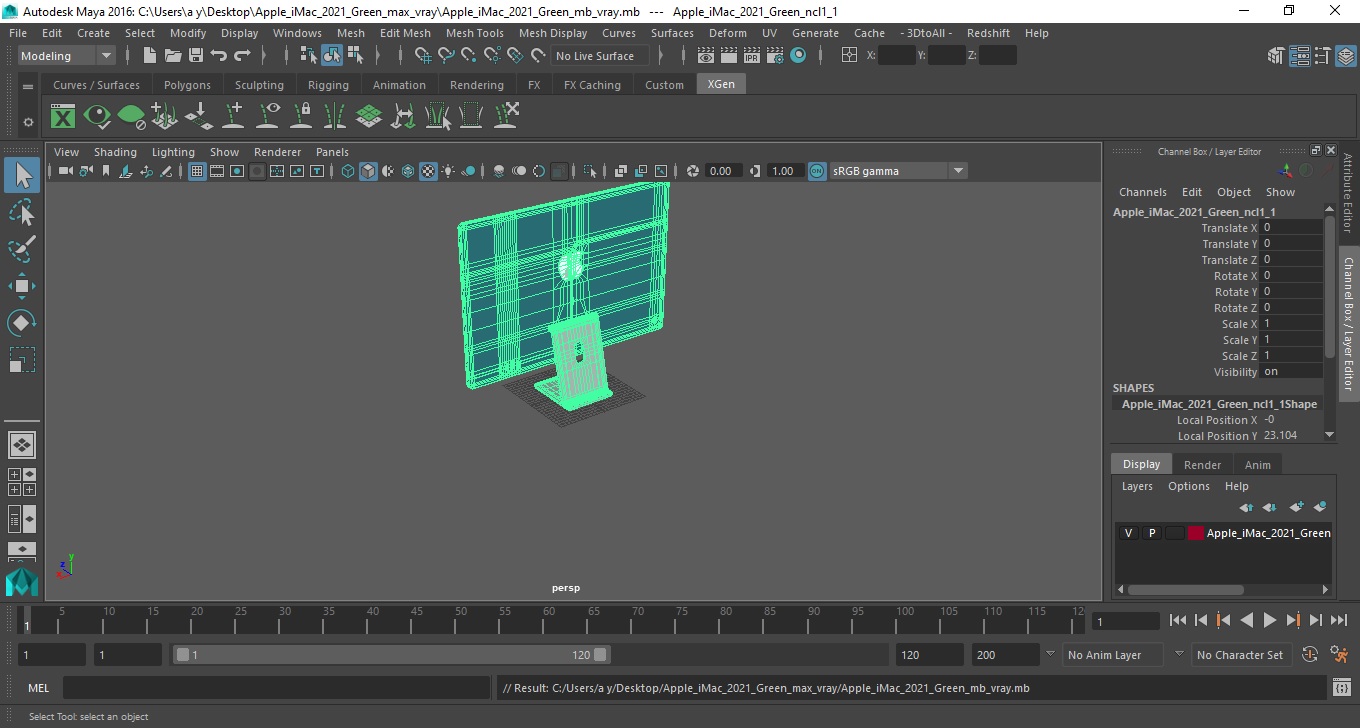This screenshot has height=728, width=1360.
Task: Click the Maya logo quick layout icon
Action: [x=22, y=581]
